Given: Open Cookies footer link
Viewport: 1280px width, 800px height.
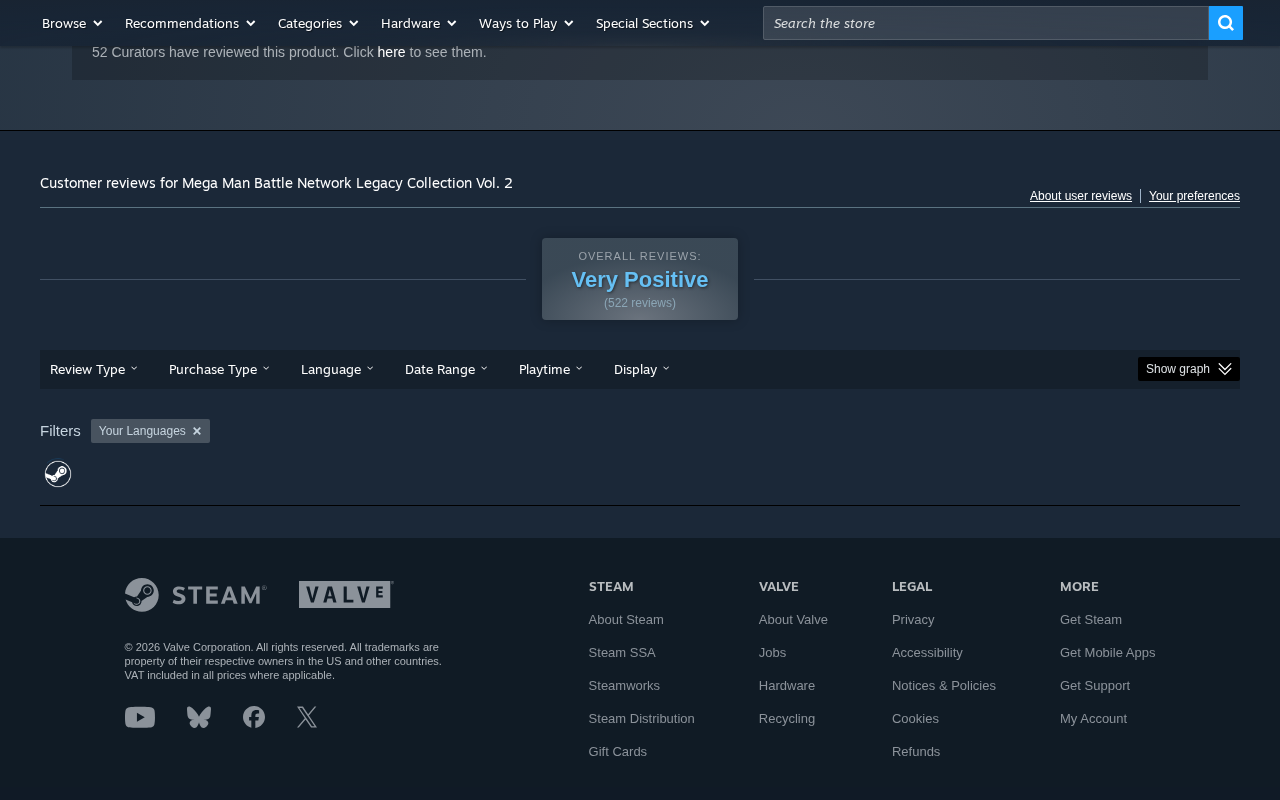Looking at the screenshot, I should [915, 719].
